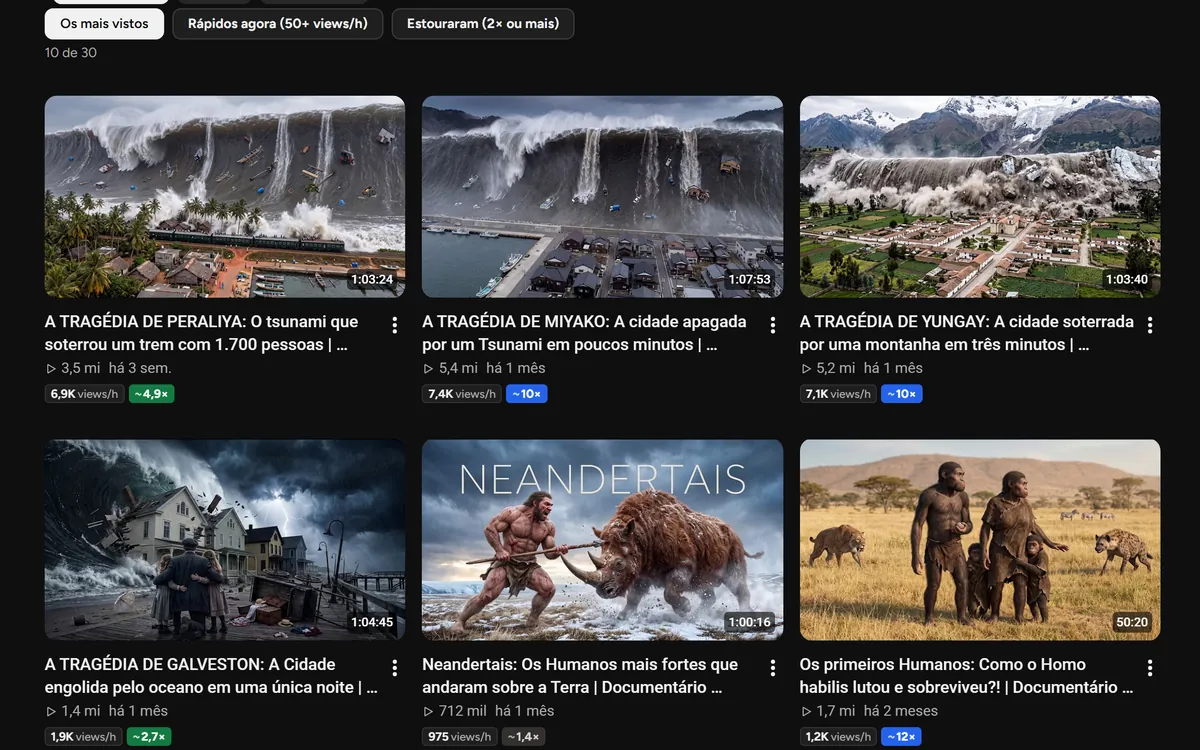1200x750 pixels.
Task: Click the "712 mil" view count
Action: point(455,711)
